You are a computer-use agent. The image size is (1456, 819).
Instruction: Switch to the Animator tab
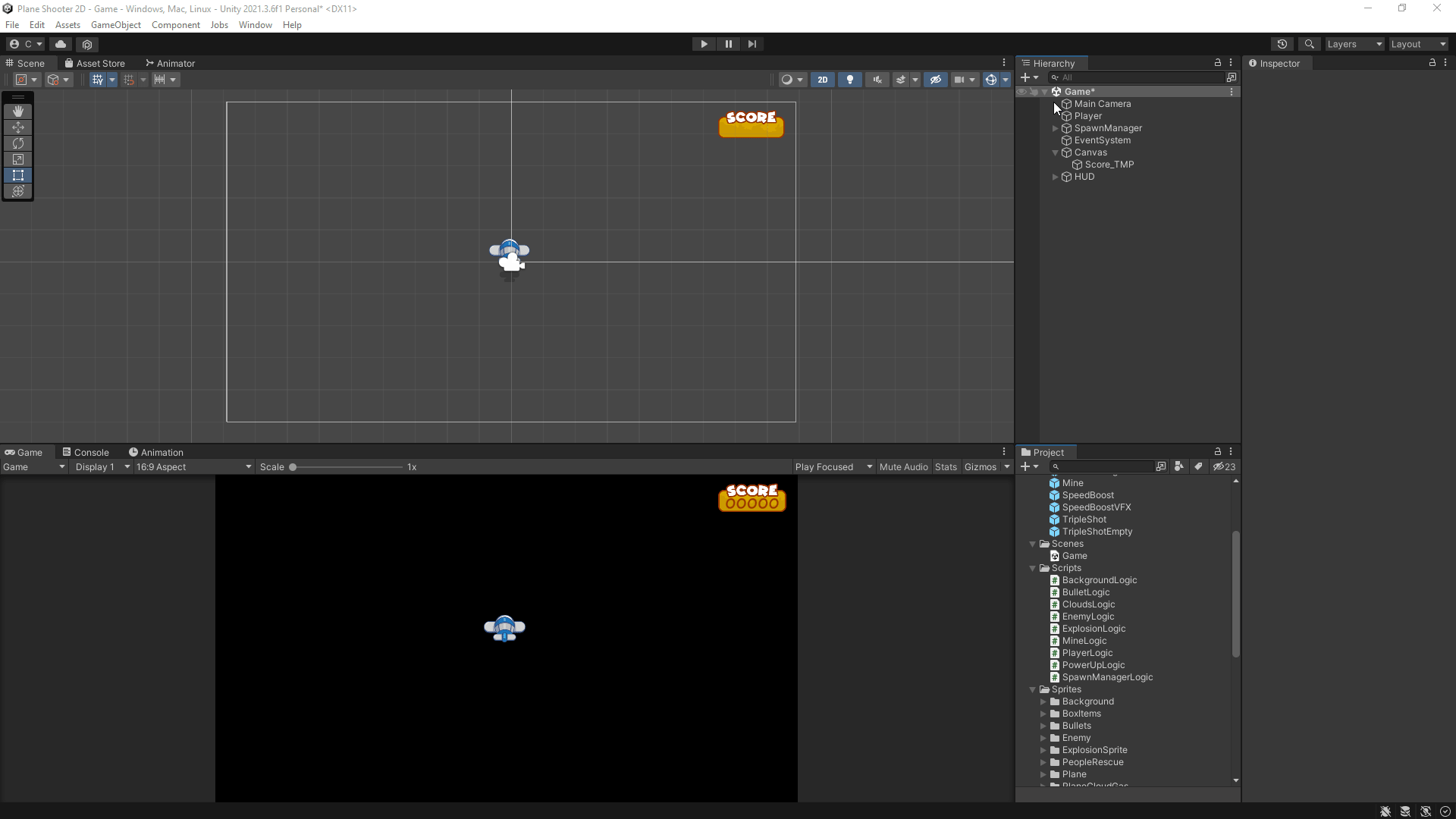point(171,63)
